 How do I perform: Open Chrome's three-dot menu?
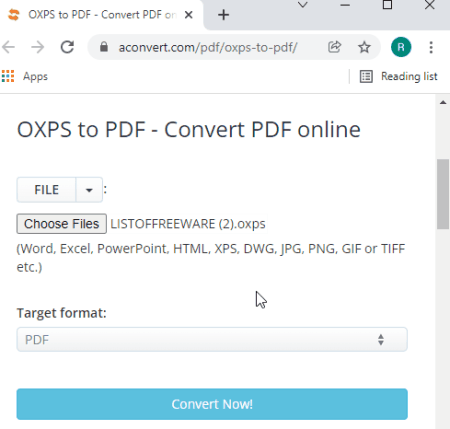[x=431, y=47]
